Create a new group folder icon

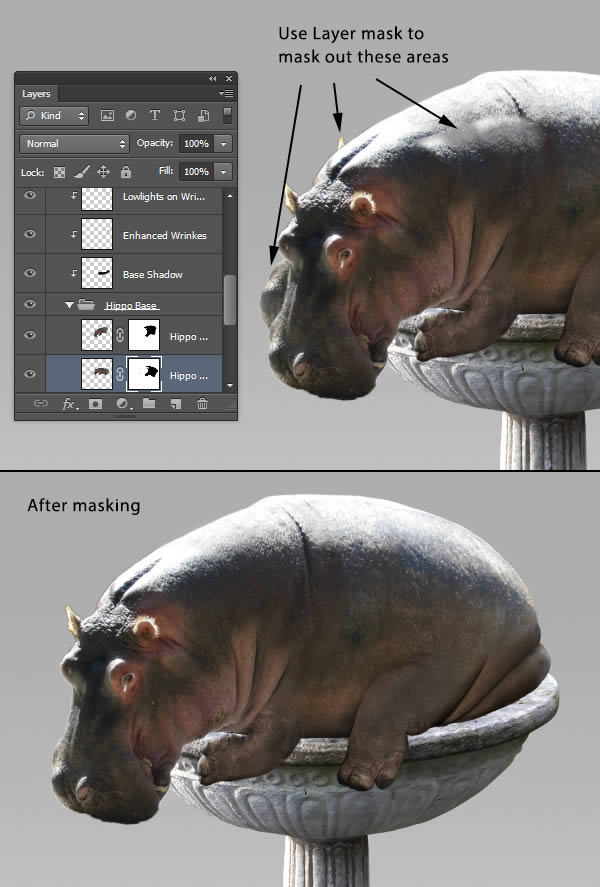[149, 403]
